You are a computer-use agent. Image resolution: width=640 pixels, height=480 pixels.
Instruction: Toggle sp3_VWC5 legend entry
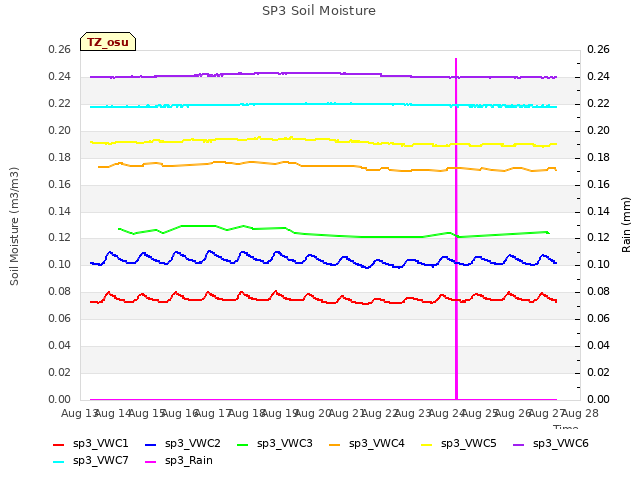click(458, 444)
